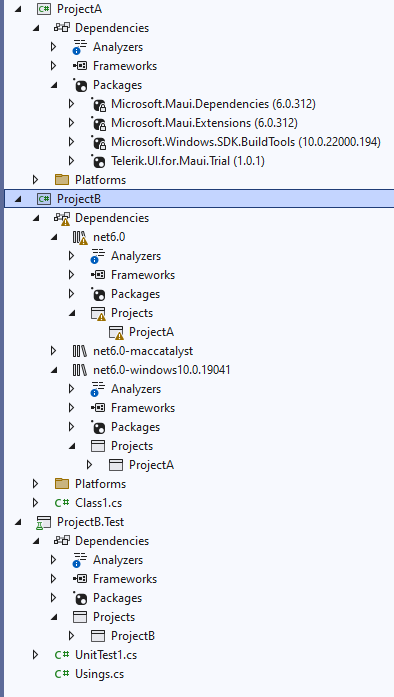This screenshot has height=697, width=394.
Task: Click the Platforms folder icon under ProjectB
Action: (62, 484)
